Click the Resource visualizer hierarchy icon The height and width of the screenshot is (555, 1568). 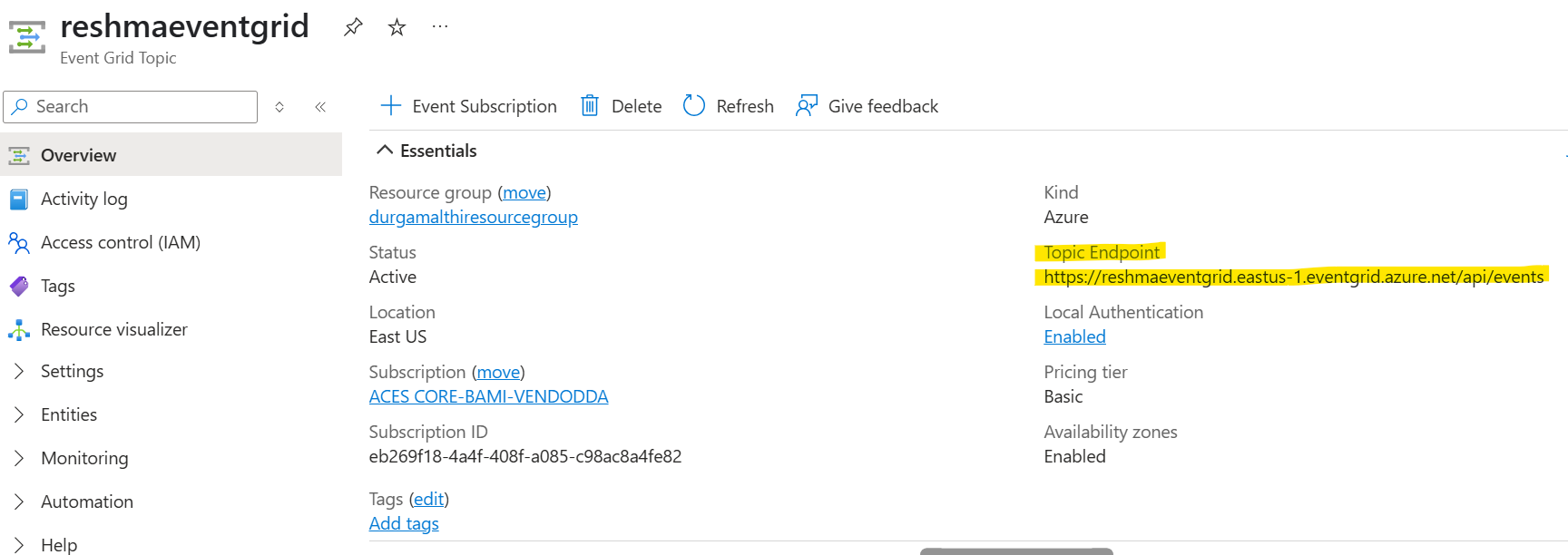pyautogui.click(x=19, y=329)
